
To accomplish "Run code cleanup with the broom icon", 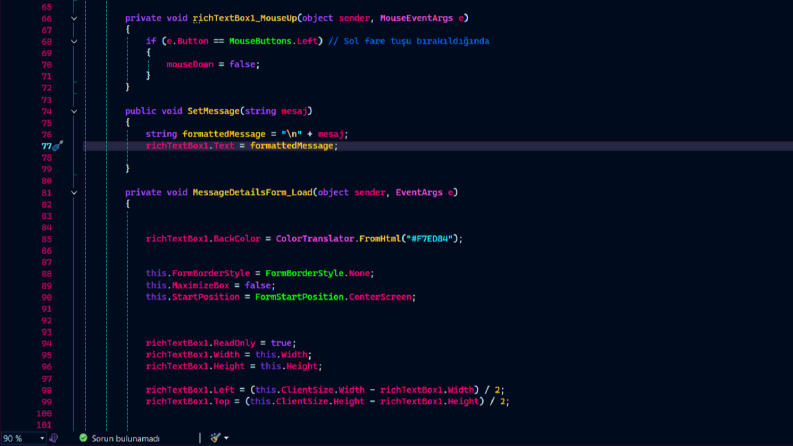I will point(215,438).
